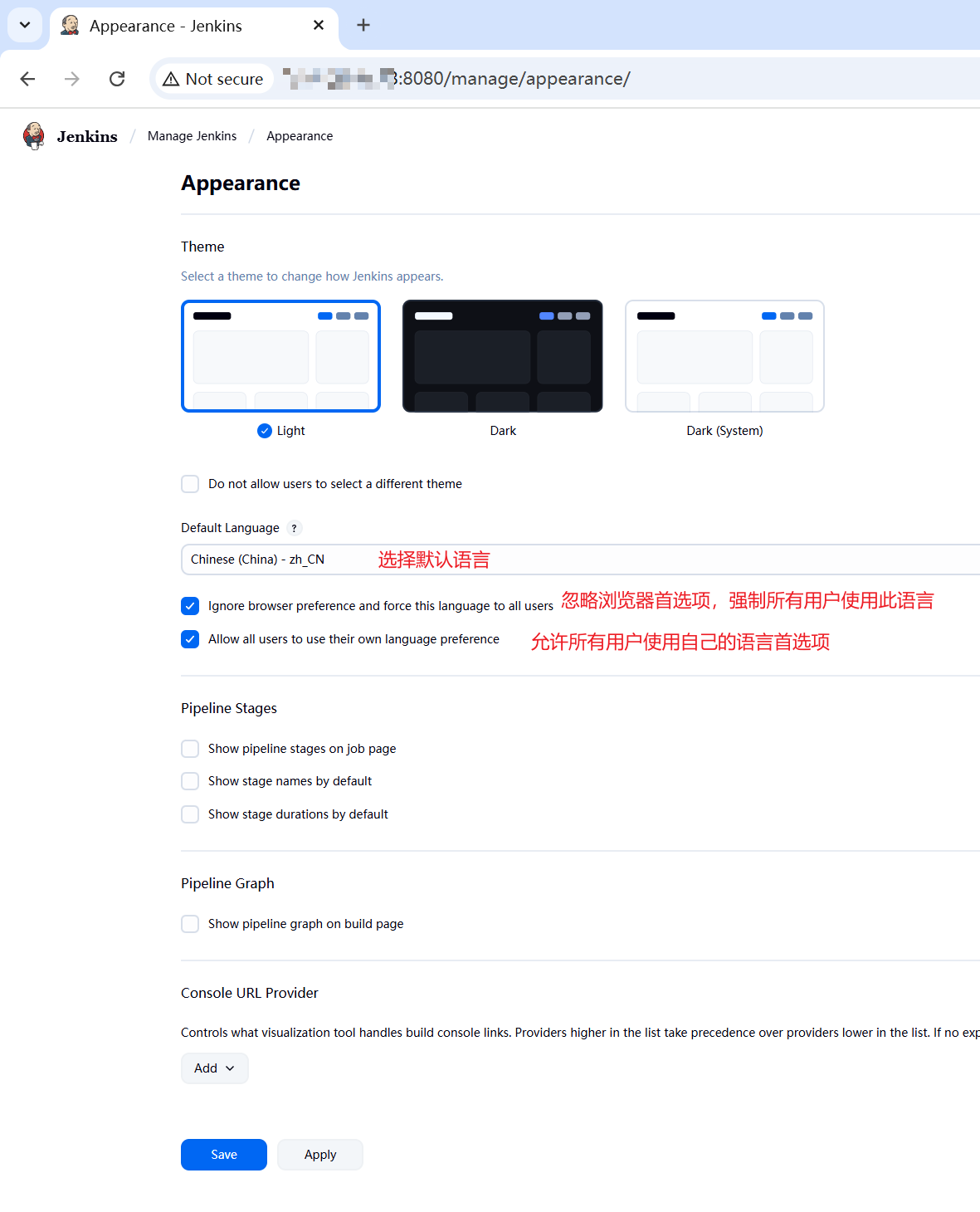Open a new browser tab with plus icon
Screen dimensions: 980x1212
(363, 25)
